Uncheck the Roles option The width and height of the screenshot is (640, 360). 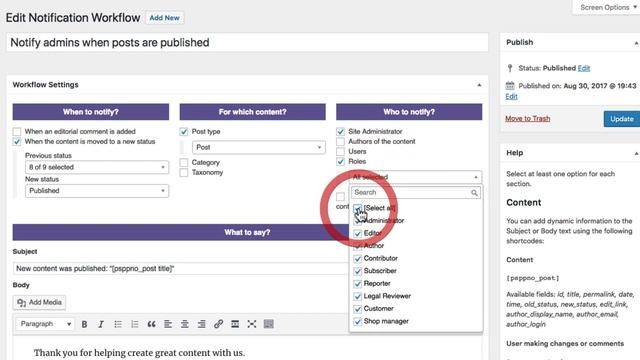[x=340, y=162]
